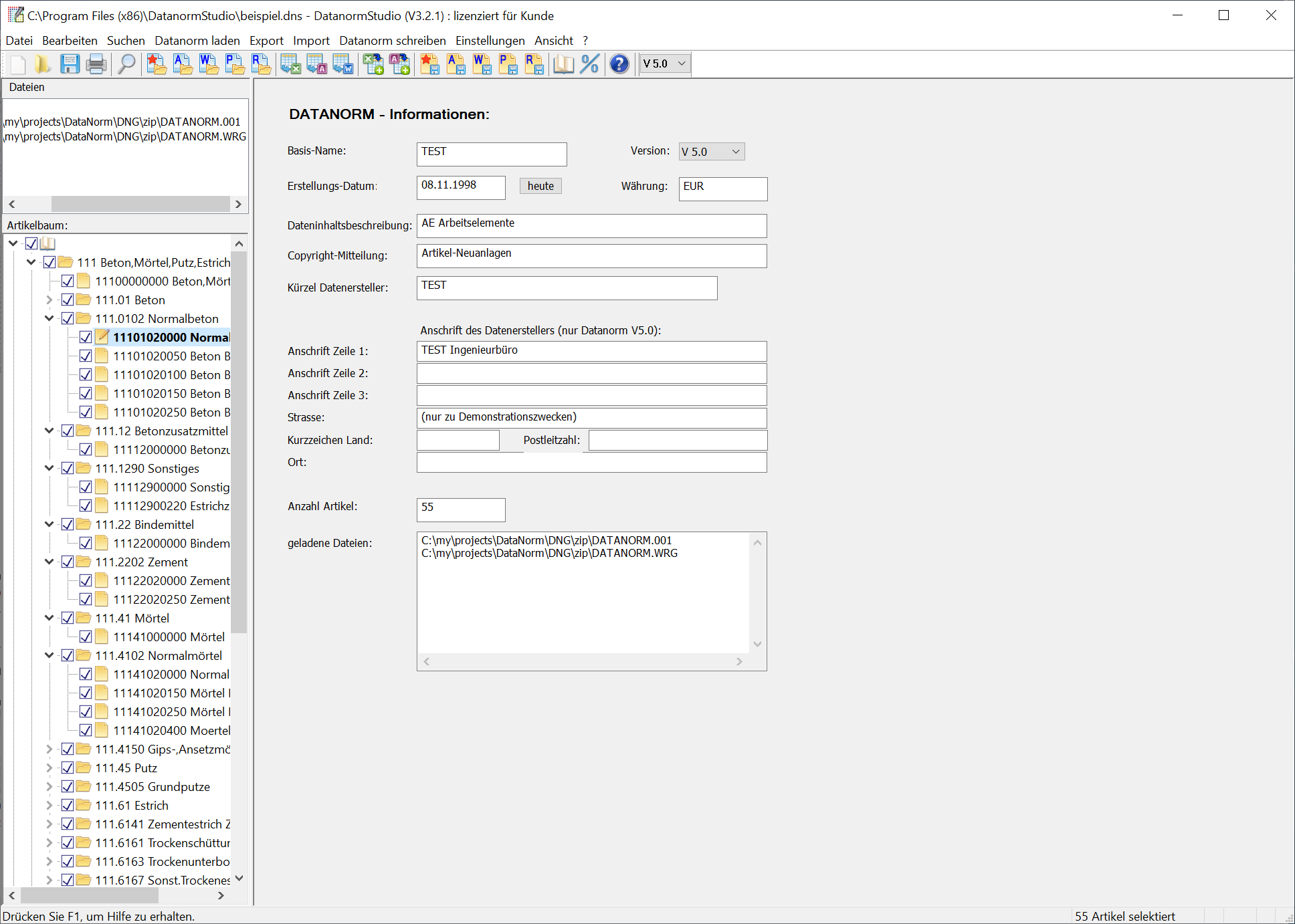1295x924 pixels.
Task: Open help with blue question-mark icon
Action: [x=619, y=64]
